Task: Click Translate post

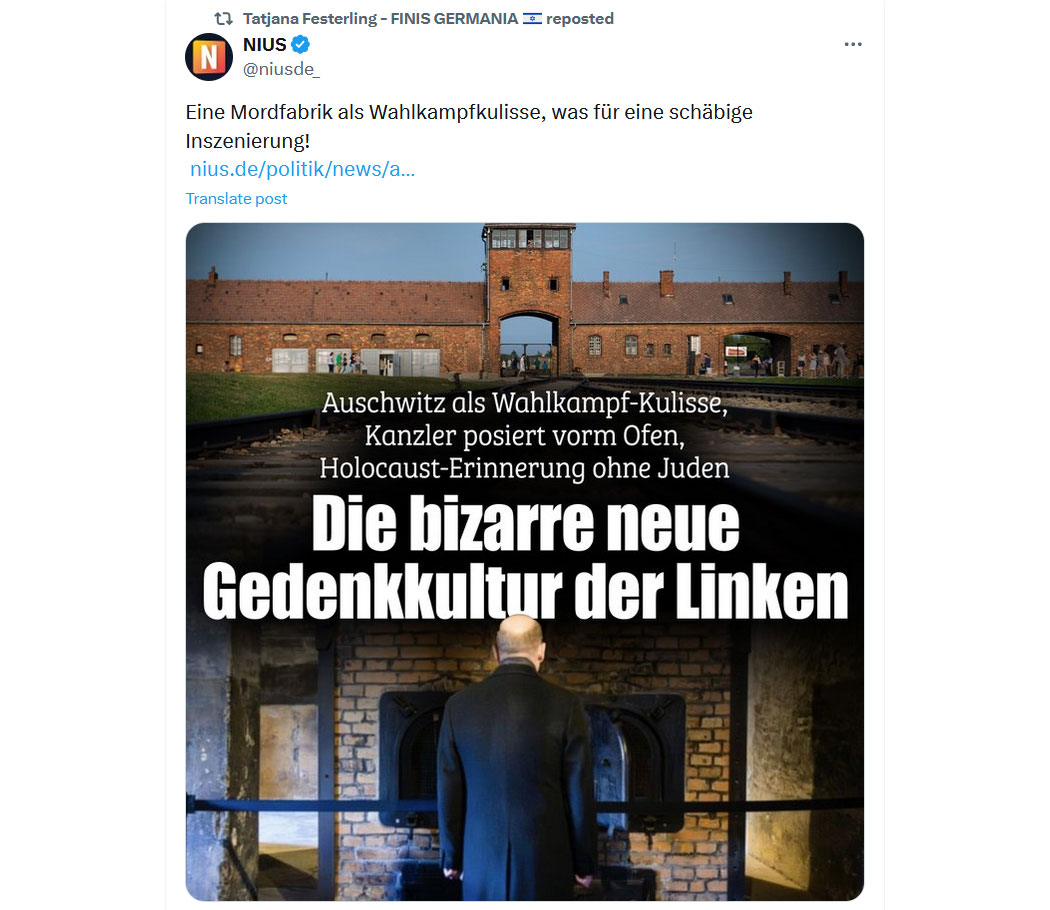Action: coord(236,199)
